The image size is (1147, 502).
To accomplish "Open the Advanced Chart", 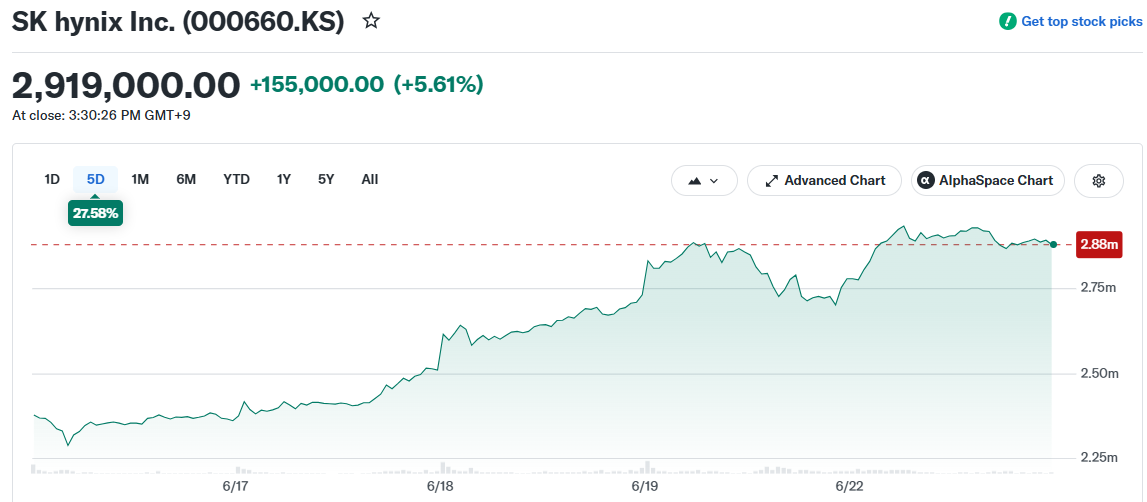I will 824,181.
